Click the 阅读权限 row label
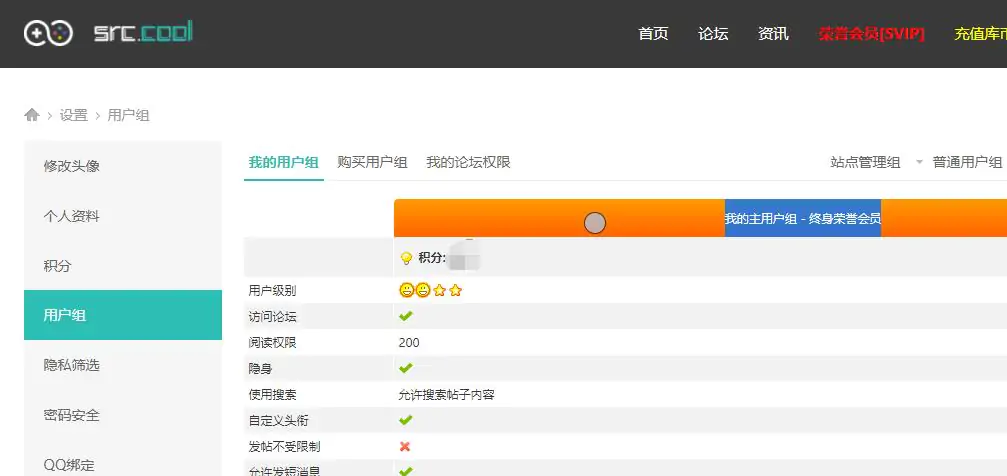 272,342
